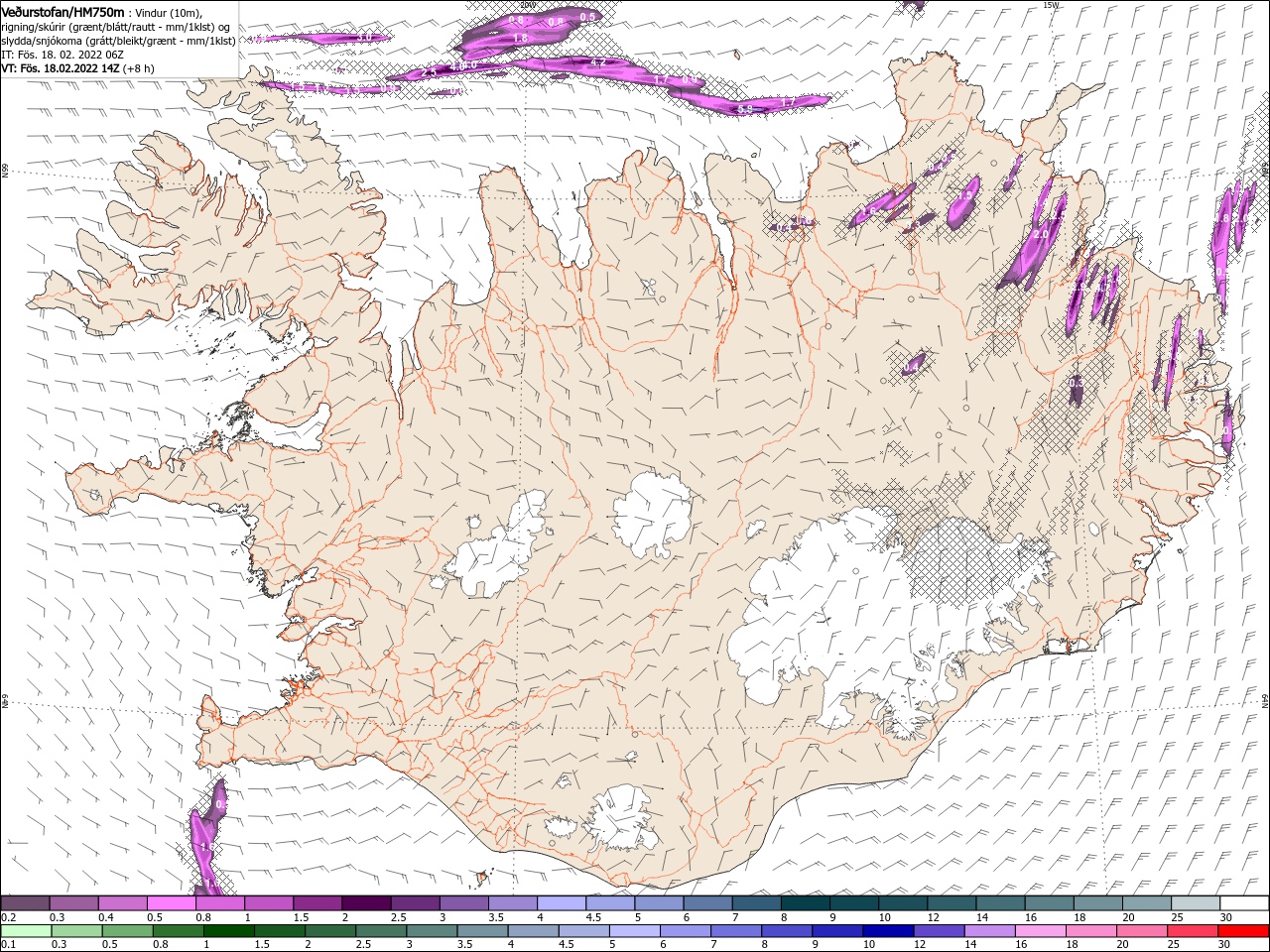The width and height of the screenshot is (1270, 952).
Task: Pick the pale grey snow swatch between 25 and 30
Action: (1195, 902)
